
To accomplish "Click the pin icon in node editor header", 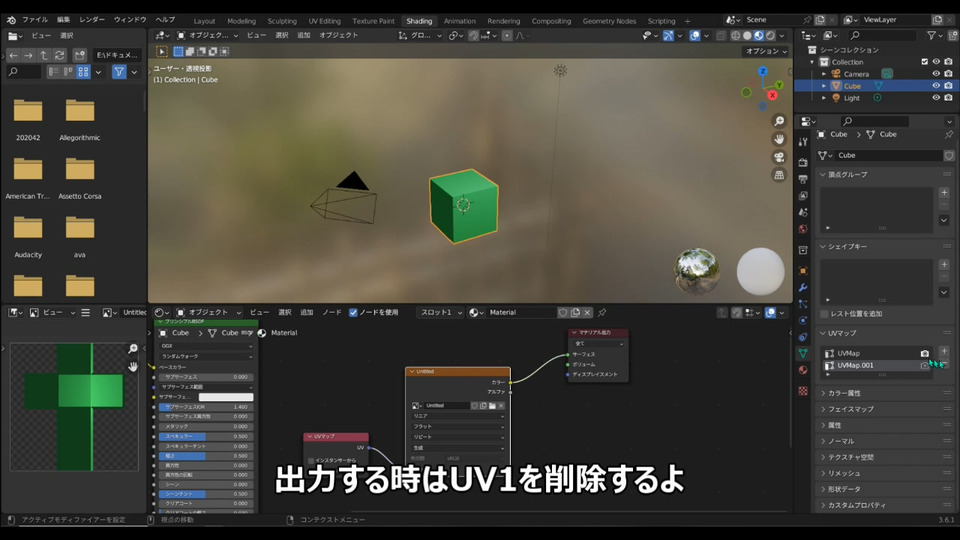I will point(602,312).
